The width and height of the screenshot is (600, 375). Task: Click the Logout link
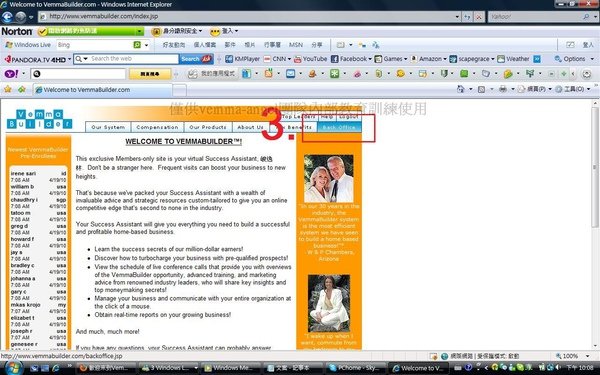coord(349,116)
